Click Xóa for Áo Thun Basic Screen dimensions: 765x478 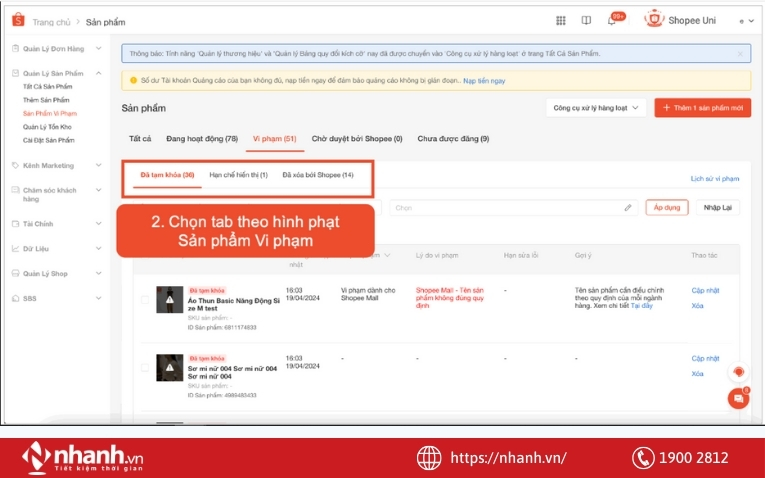pos(697,306)
